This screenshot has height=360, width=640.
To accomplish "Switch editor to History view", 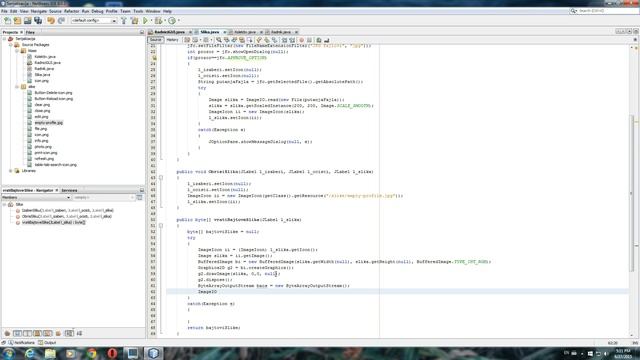I will point(172,40).
